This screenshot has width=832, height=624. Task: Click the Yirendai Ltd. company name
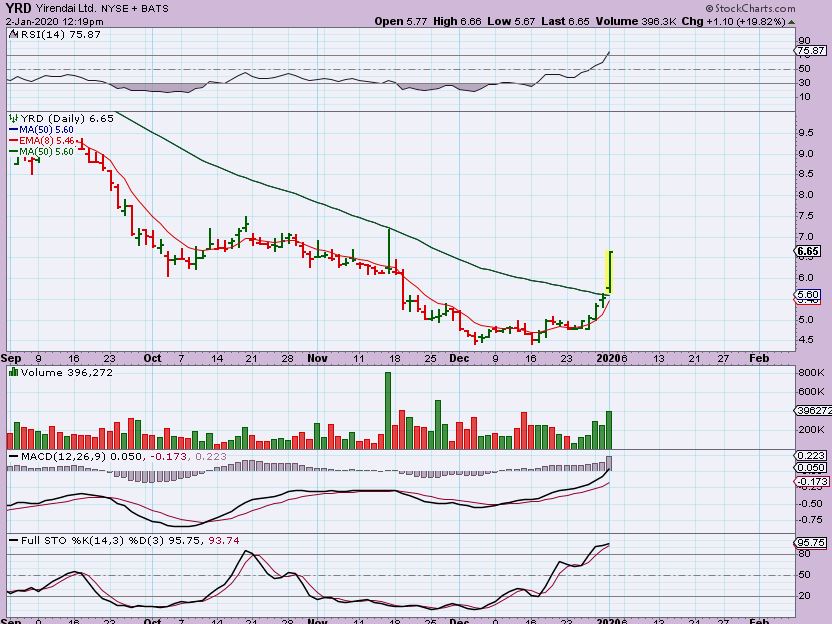(x=66, y=8)
